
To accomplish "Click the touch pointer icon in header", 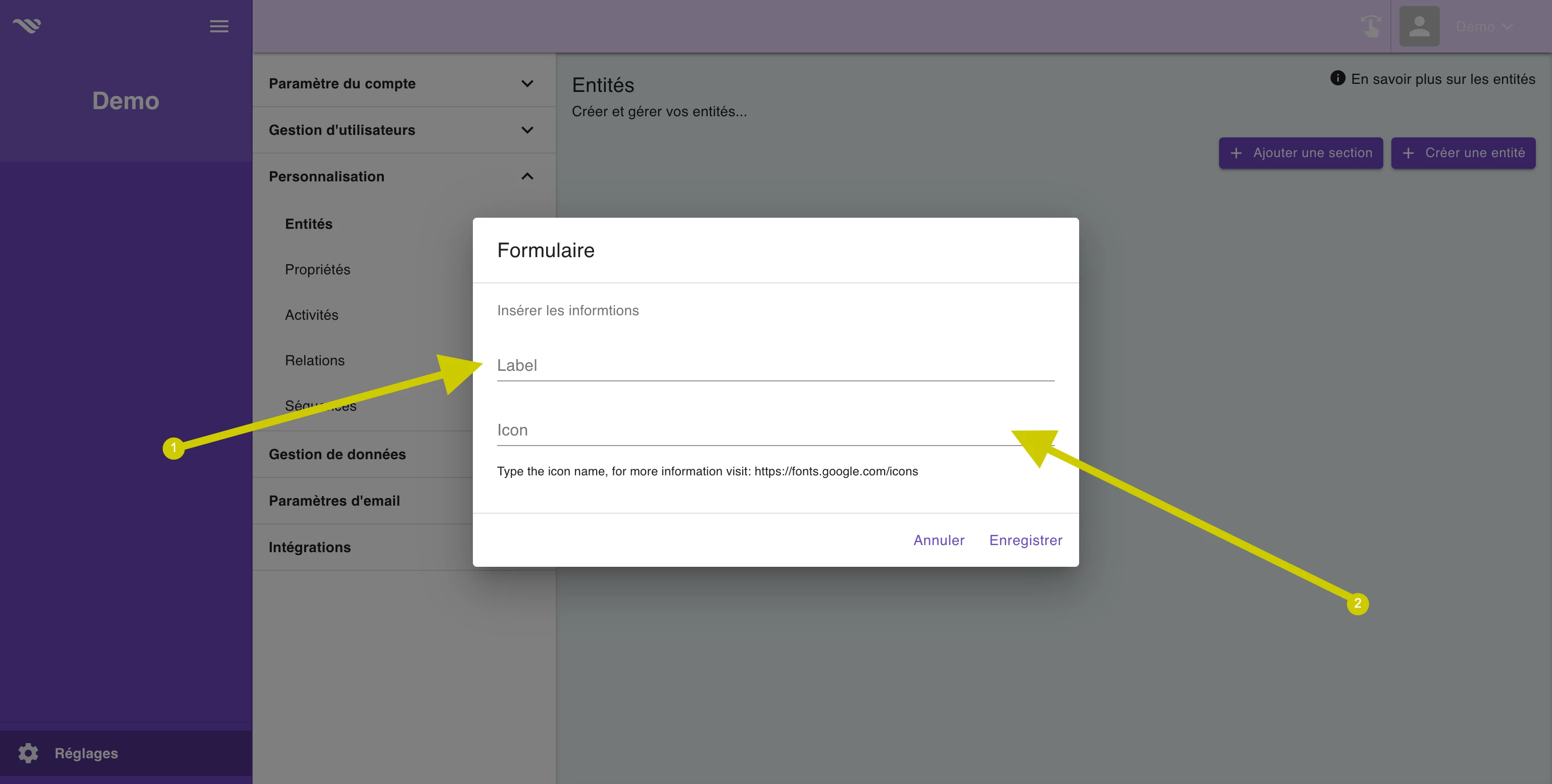I will tap(1371, 26).
